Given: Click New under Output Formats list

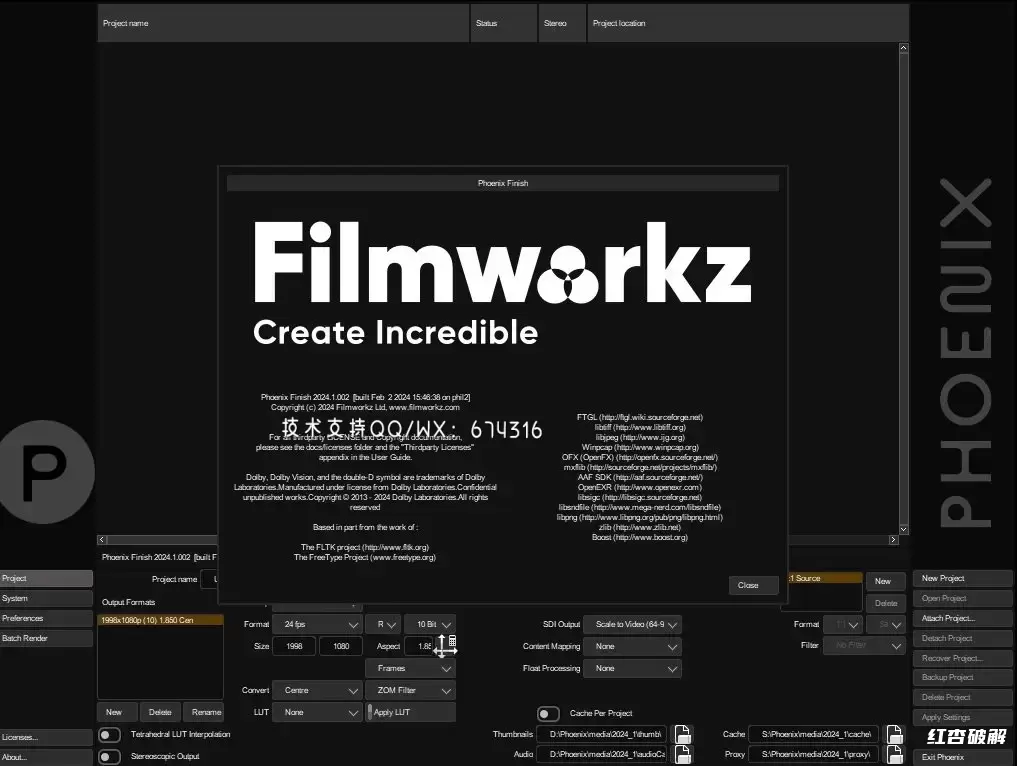Looking at the screenshot, I should pos(117,712).
